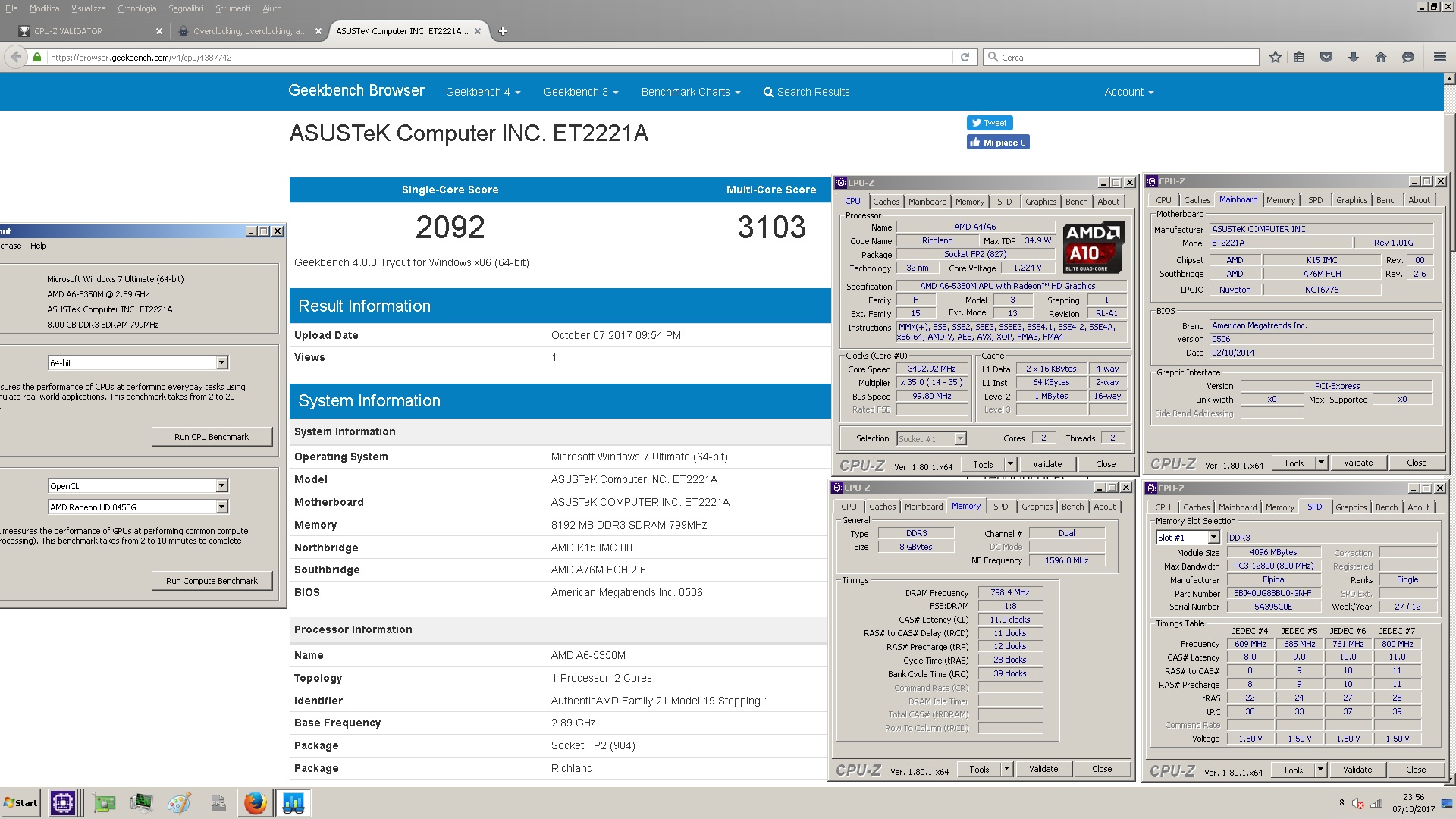Click Validate in CPU-Z Memory window
This screenshot has width=1456, height=819.
click(1043, 769)
